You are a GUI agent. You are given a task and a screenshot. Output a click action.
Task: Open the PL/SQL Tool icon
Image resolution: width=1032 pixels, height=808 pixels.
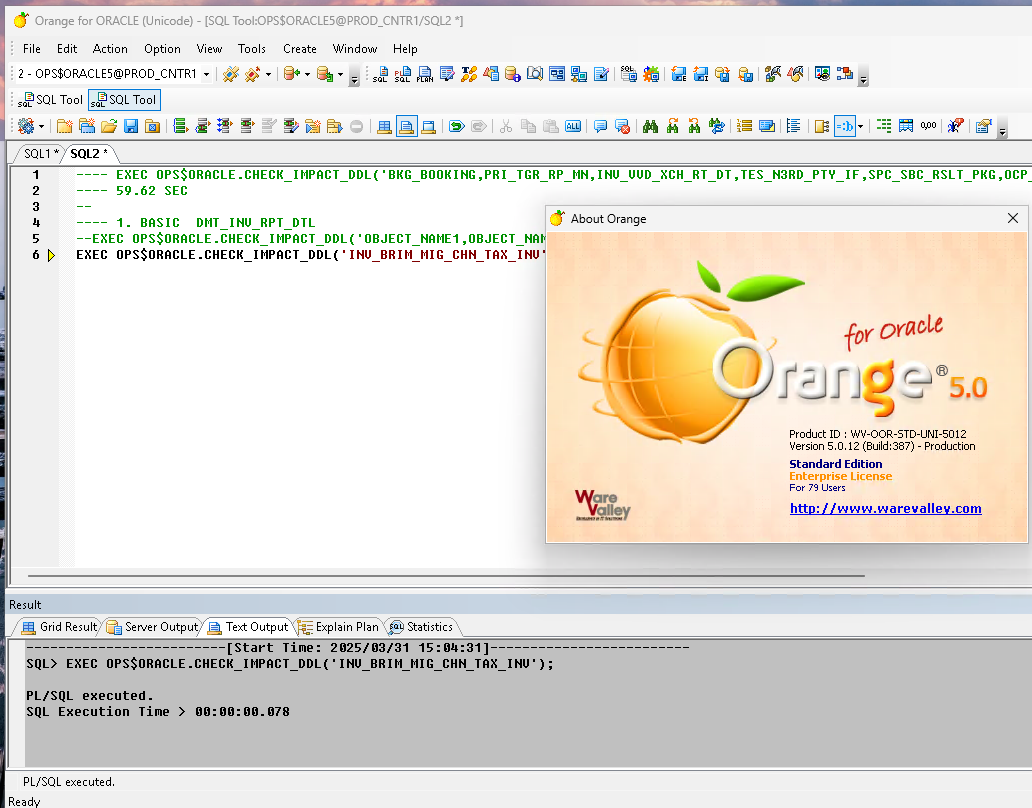[x=402, y=74]
